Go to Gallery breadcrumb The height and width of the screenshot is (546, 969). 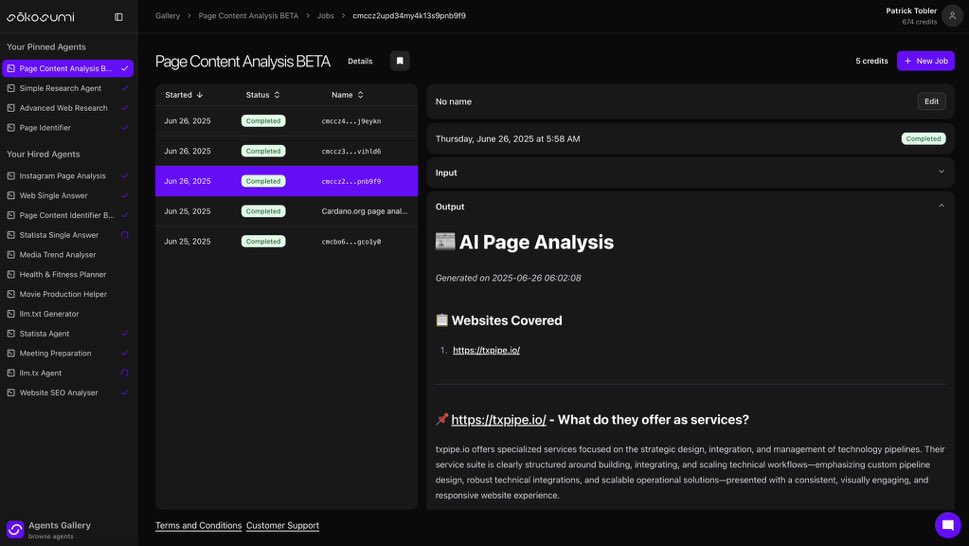167,16
